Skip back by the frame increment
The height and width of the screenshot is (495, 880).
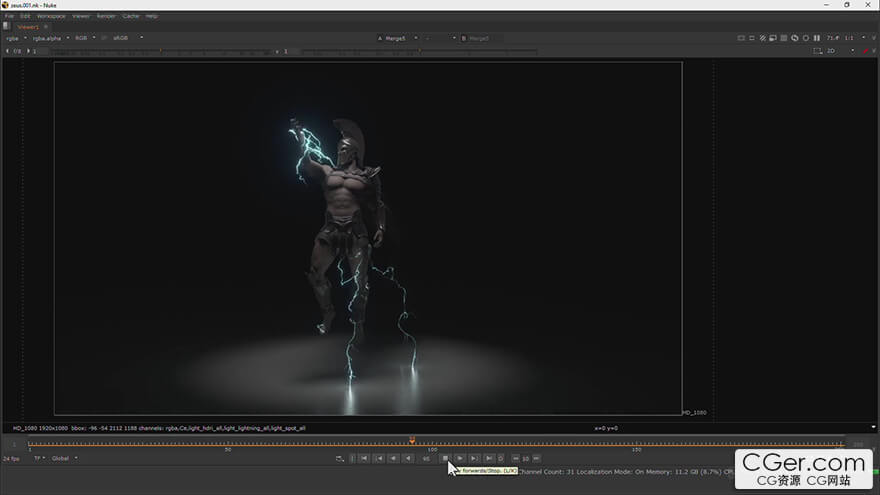515,459
